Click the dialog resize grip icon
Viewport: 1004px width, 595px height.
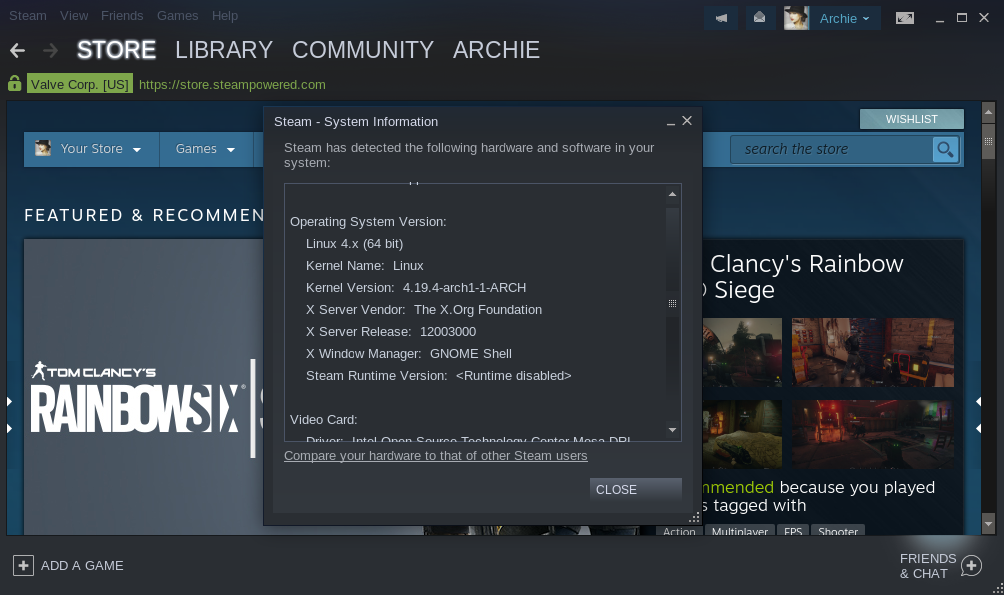pyautogui.click(x=694, y=518)
